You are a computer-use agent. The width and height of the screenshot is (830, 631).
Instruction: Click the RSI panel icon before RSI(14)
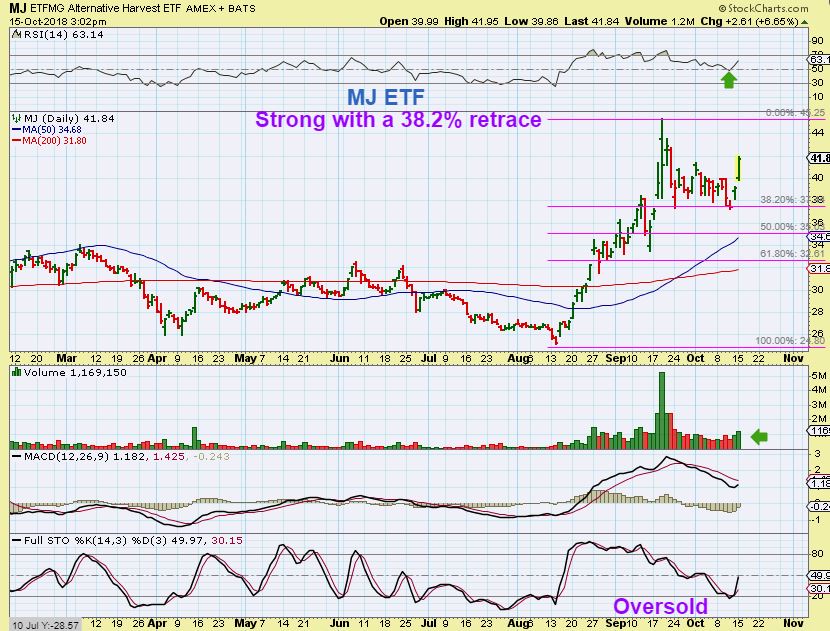click(17, 34)
